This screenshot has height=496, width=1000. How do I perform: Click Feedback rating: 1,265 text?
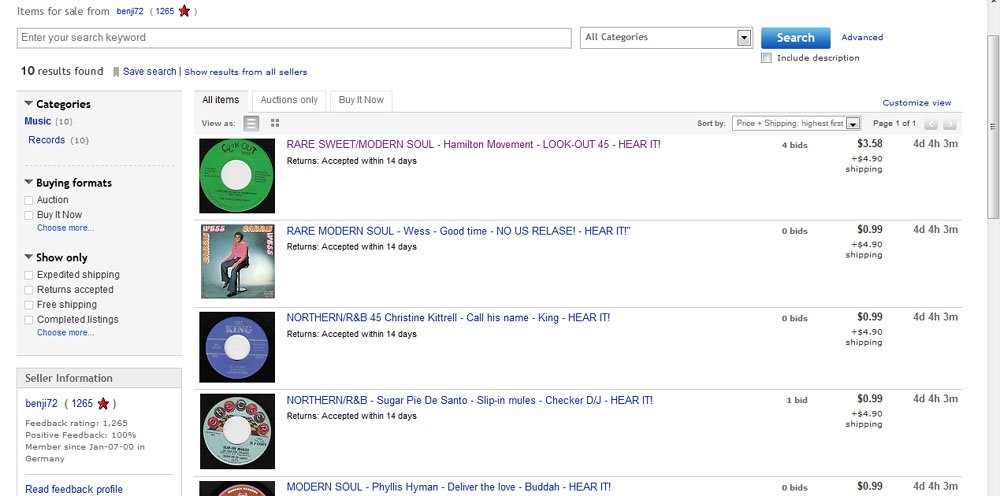[x=77, y=423]
